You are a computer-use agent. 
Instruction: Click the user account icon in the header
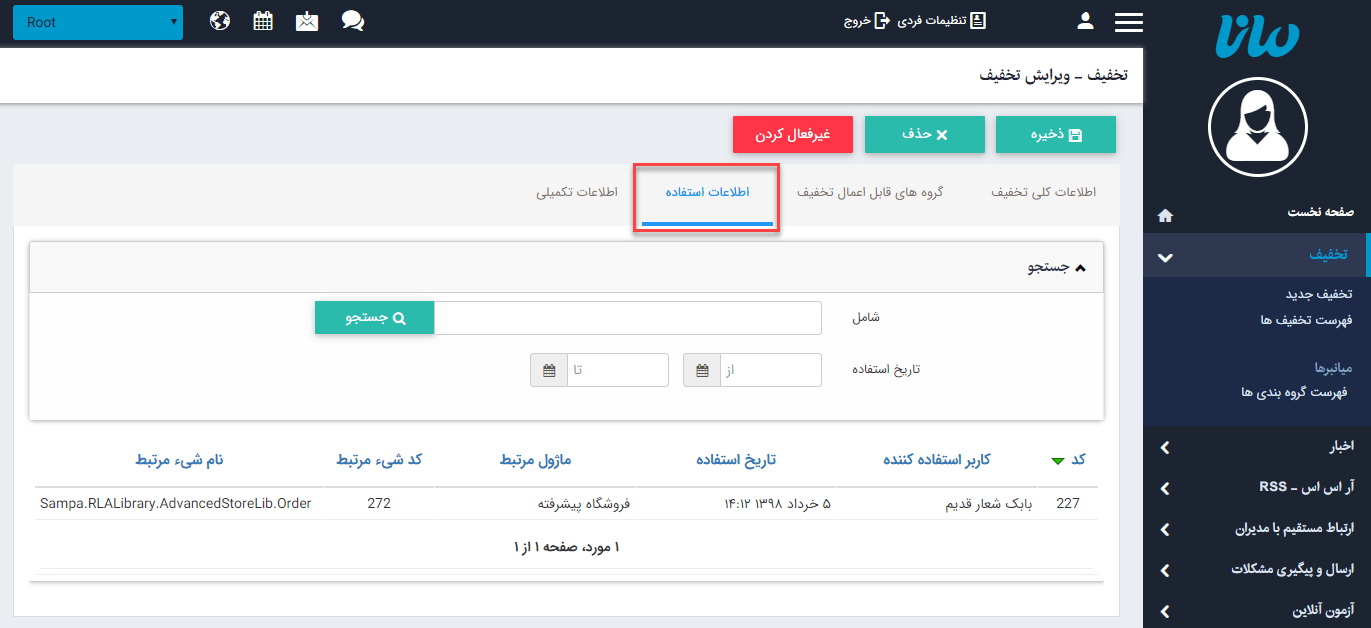click(1085, 20)
